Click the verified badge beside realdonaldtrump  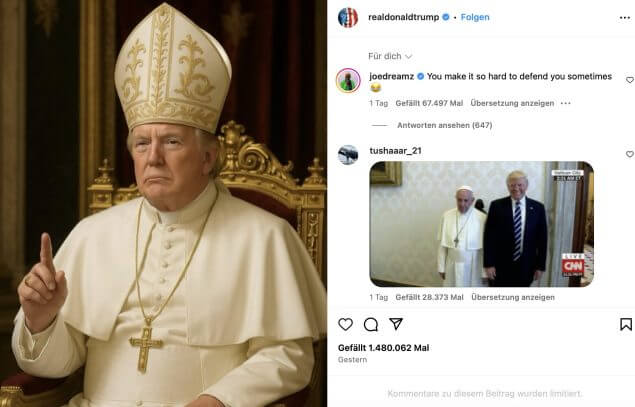click(446, 17)
